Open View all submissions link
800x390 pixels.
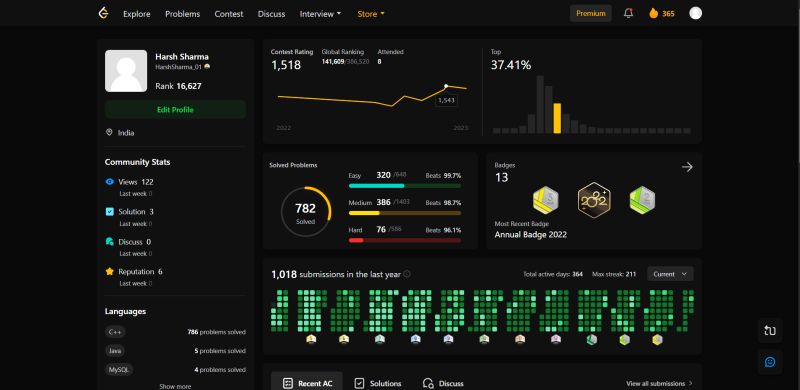[659, 383]
